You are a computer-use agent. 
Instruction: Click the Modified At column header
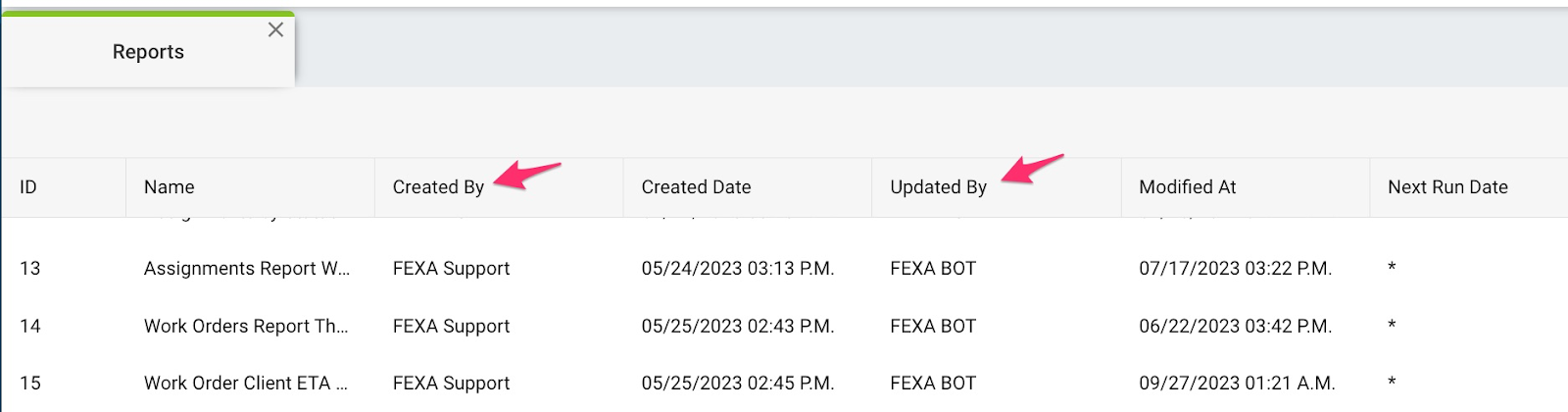(1188, 187)
